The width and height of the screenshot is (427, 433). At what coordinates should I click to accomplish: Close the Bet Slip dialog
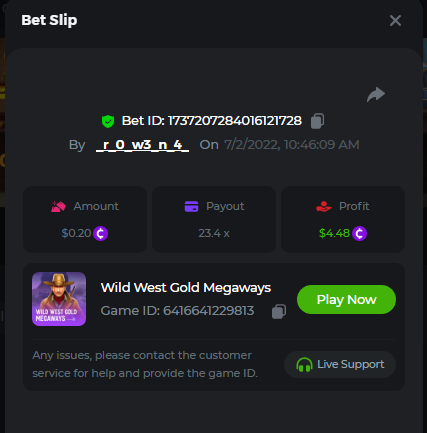pyautogui.click(x=395, y=21)
